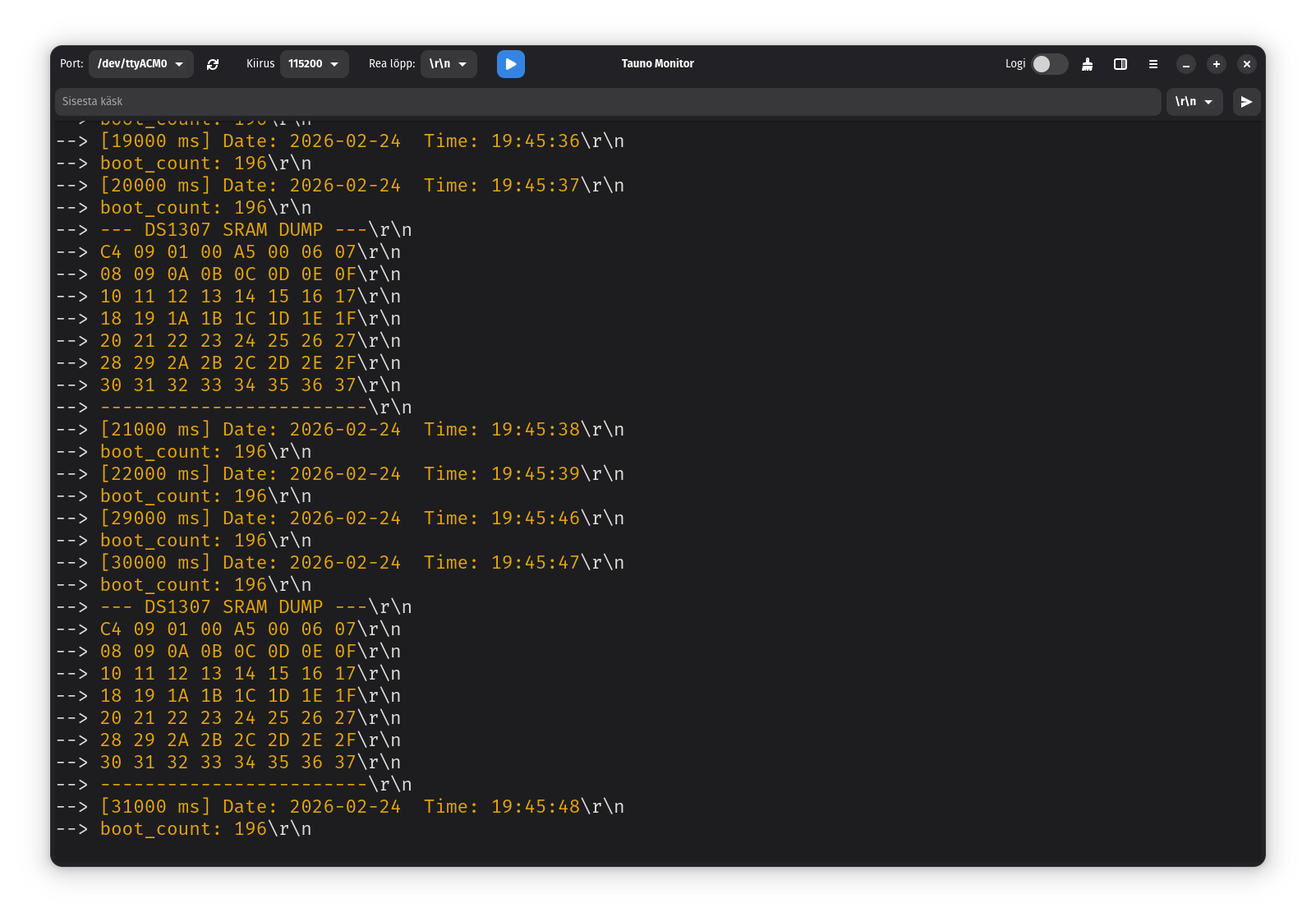Click the Tauno Monitor window title
1316x922 pixels.
657,64
